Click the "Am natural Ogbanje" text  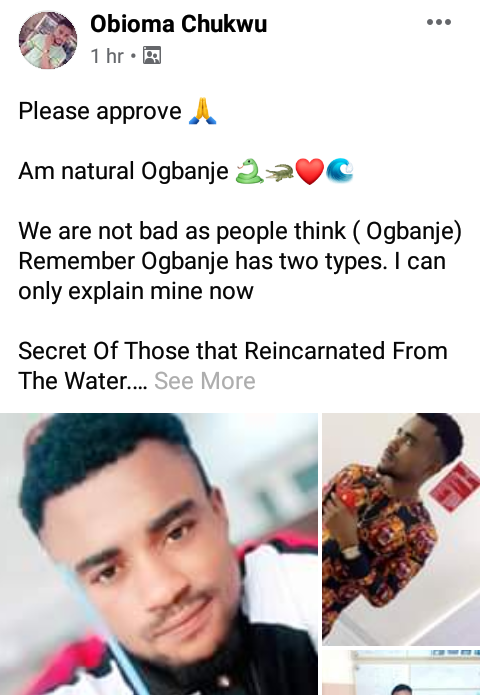pos(123,171)
